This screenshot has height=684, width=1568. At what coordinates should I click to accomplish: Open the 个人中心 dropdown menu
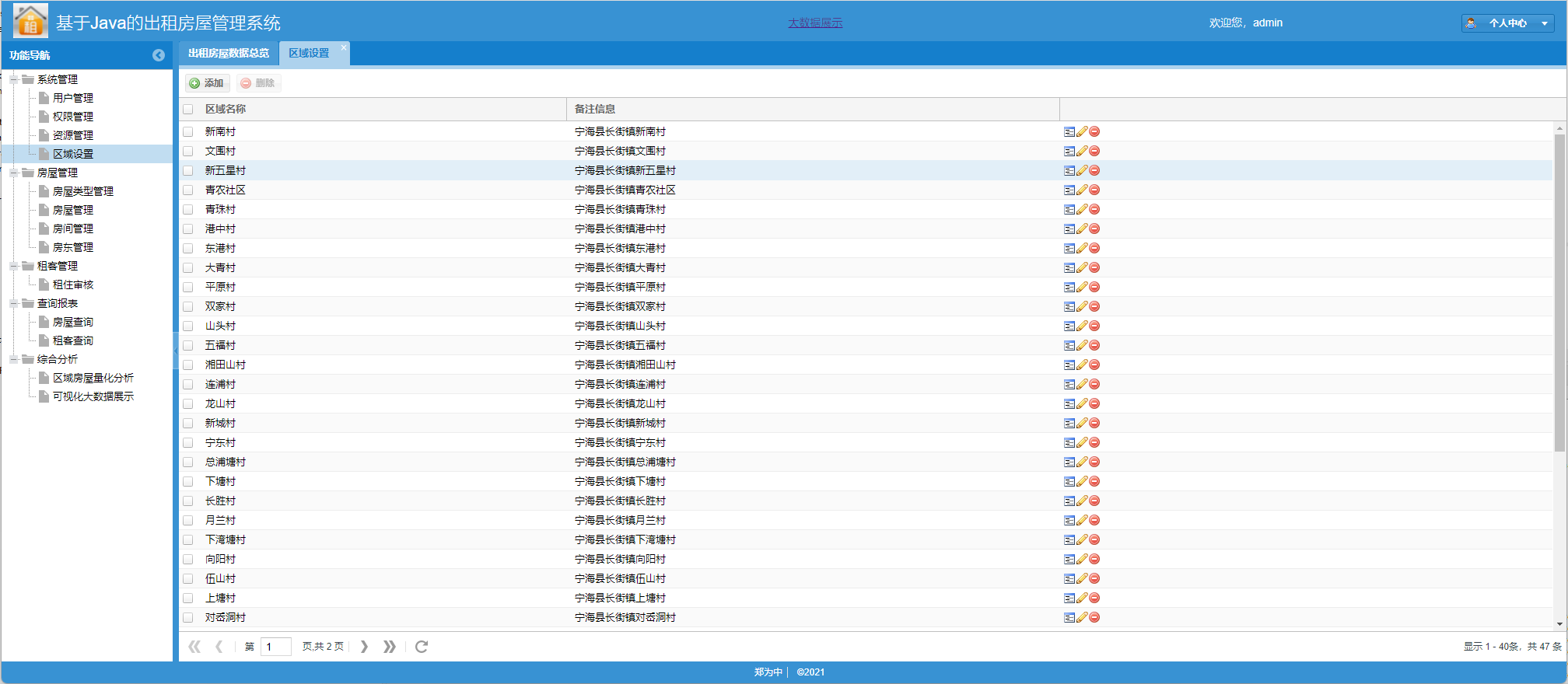[x=1507, y=23]
